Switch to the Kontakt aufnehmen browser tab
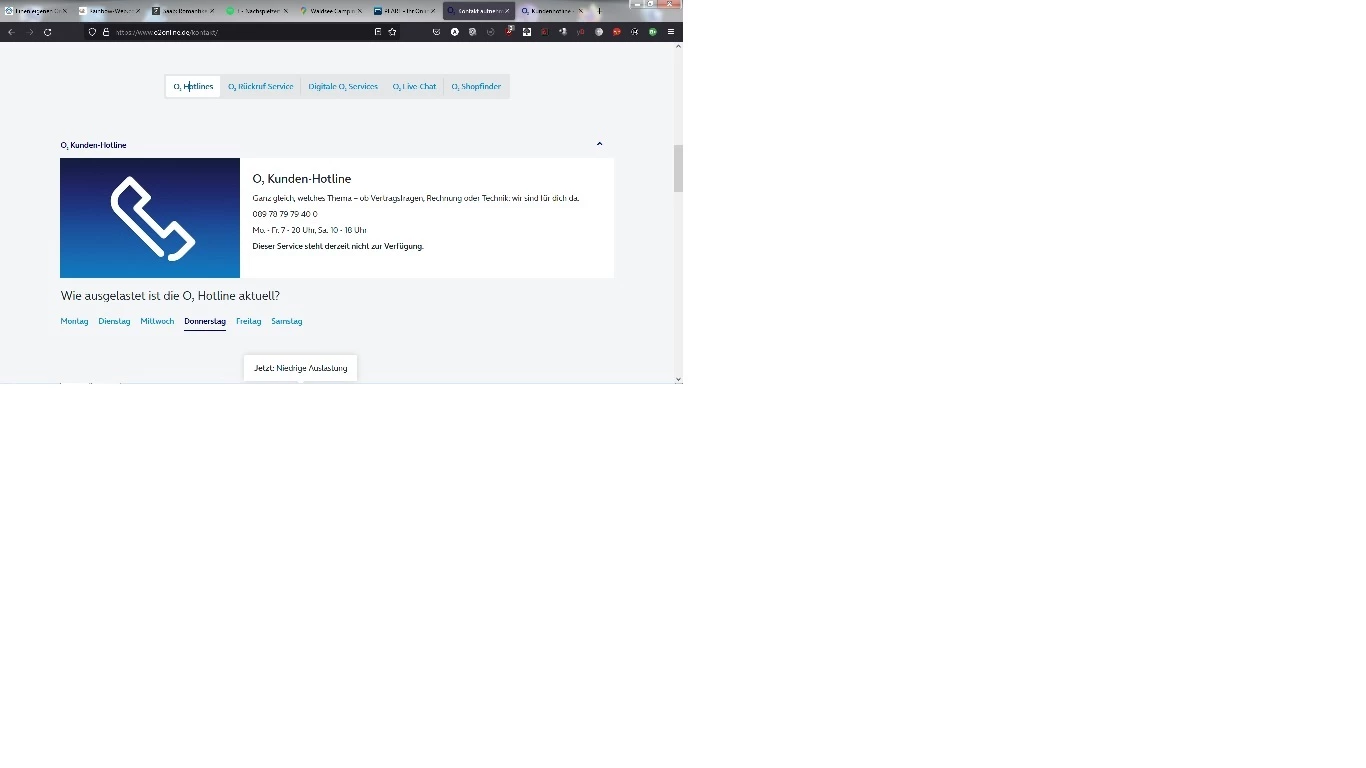 coord(478,11)
